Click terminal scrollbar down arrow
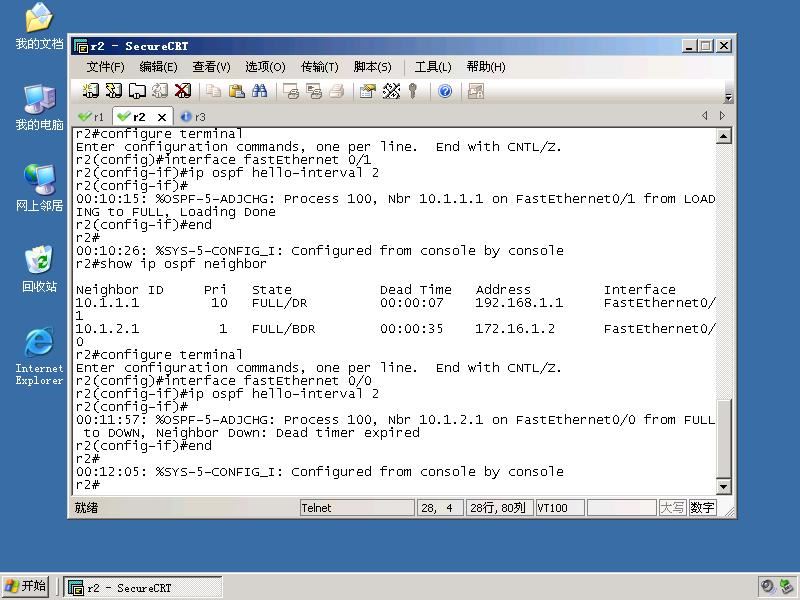This screenshot has height=600, width=800. (x=723, y=486)
